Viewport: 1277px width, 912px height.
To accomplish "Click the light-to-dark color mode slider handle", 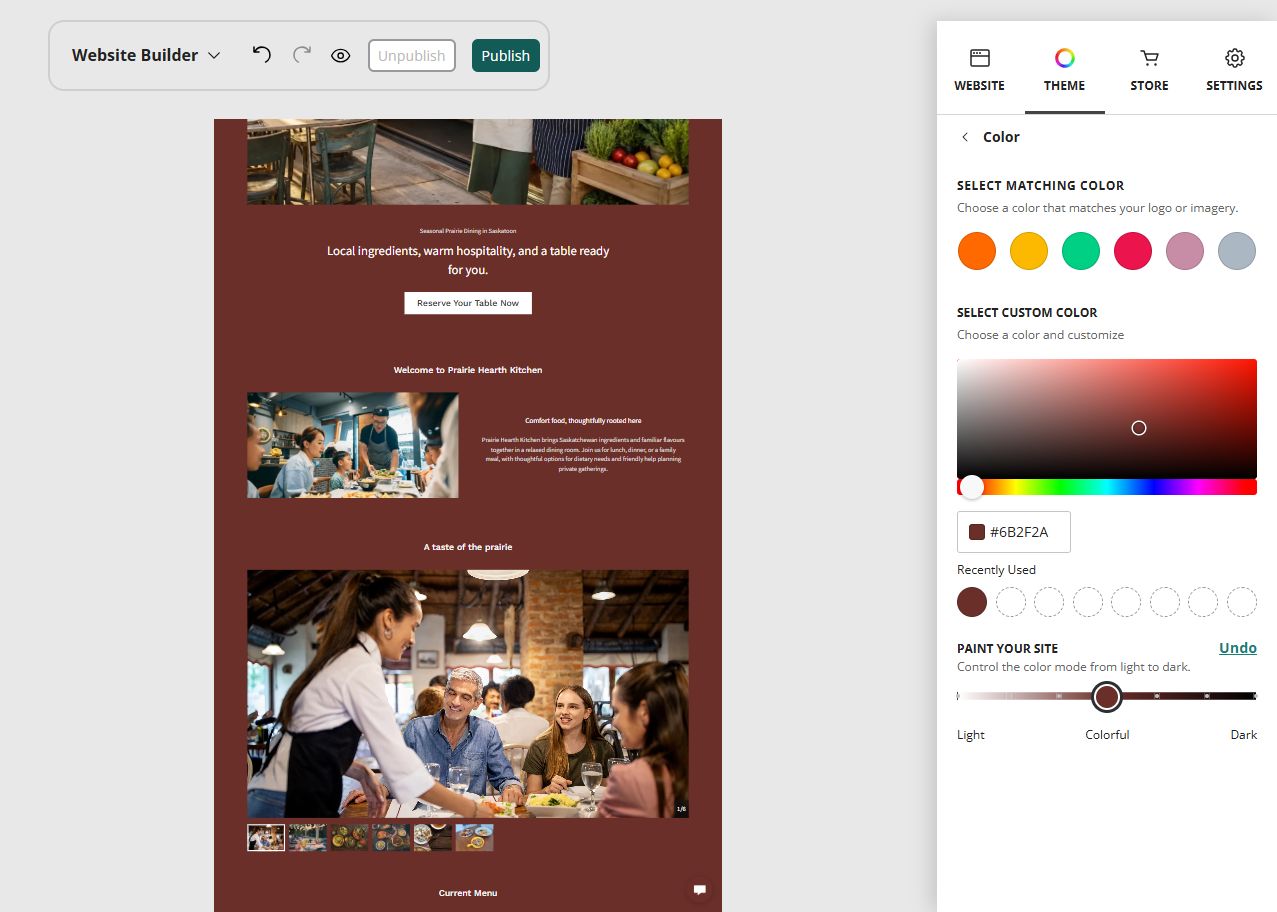I will pyautogui.click(x=1106, y=697).
